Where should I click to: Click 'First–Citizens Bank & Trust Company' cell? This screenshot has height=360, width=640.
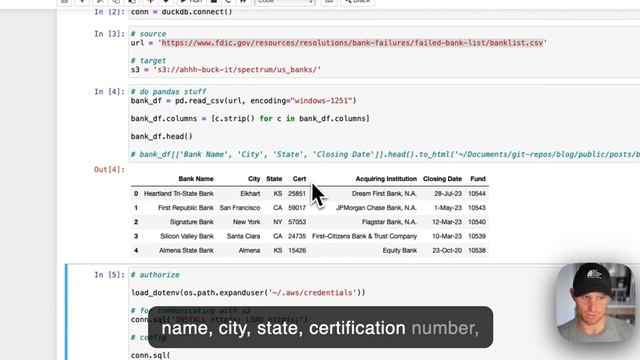tap(364, 236)
